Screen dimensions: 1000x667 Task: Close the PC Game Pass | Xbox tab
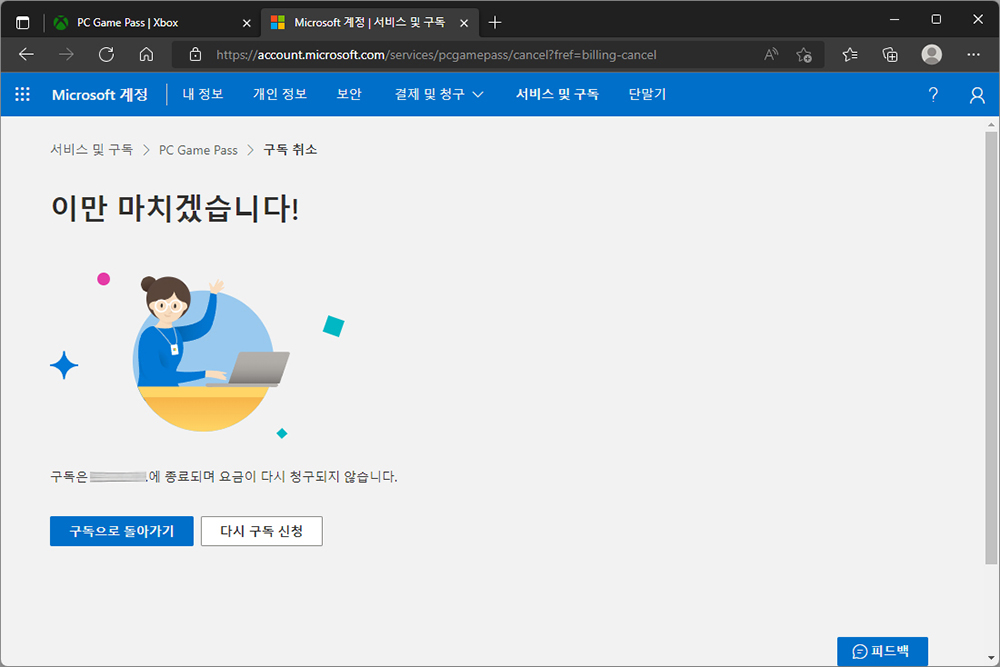point(247,23)
